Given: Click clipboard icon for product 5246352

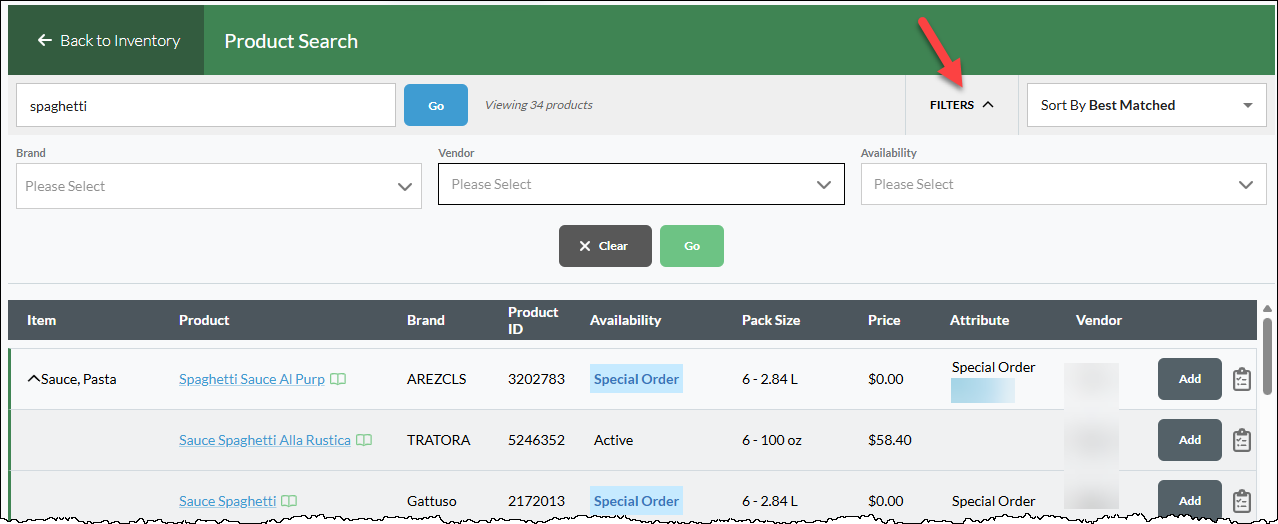Looking at the screenshot, I should point(1242,440).
